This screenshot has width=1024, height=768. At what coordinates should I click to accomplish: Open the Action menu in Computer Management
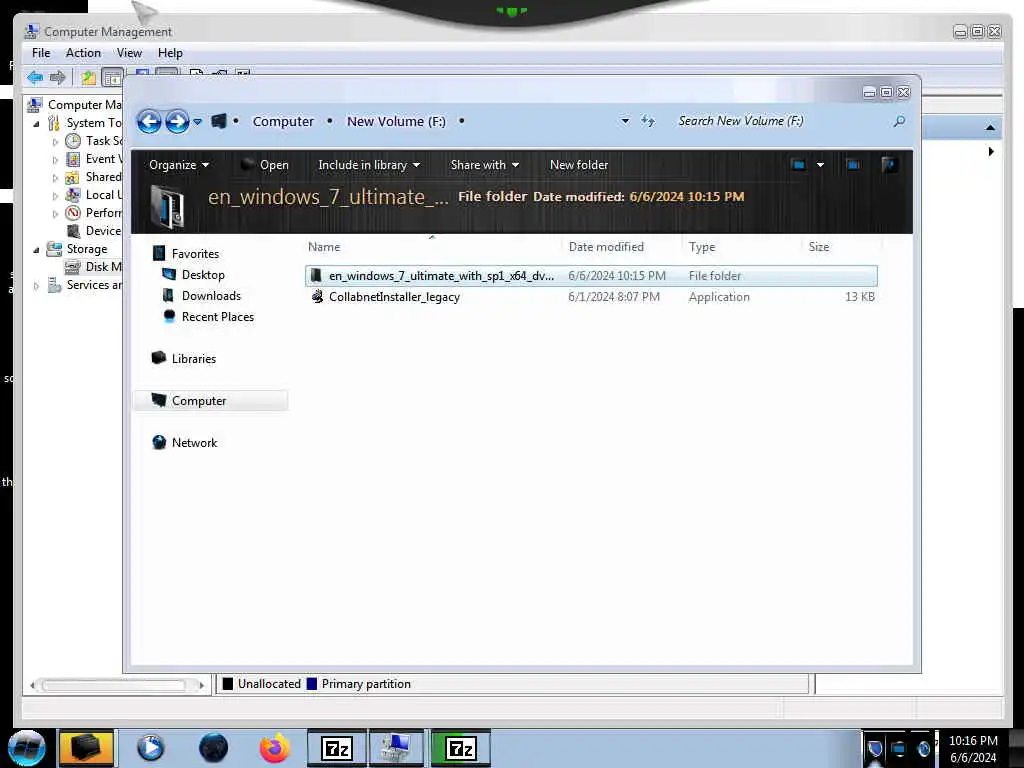(83, 53)
